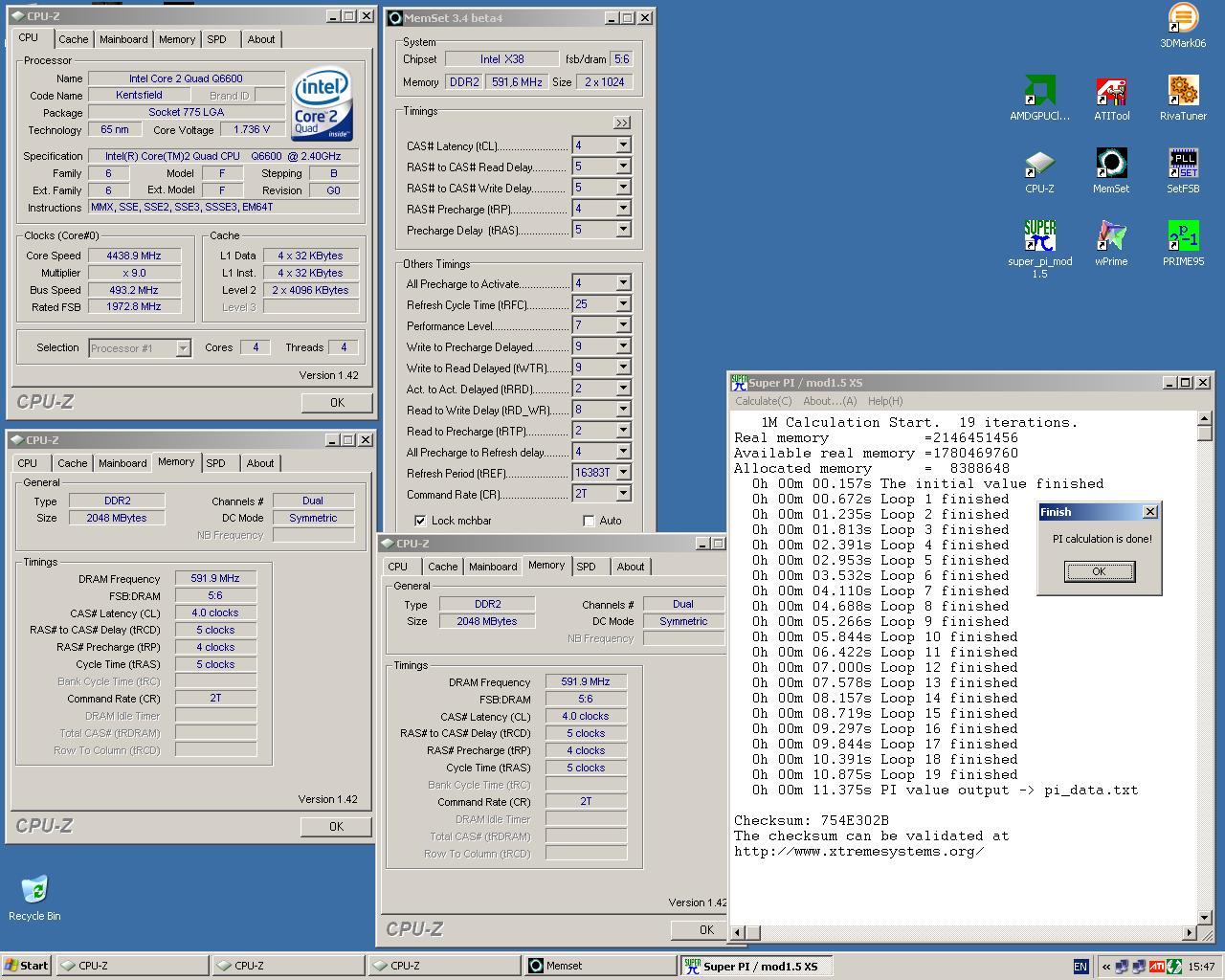The width and height of the screenshot is (1225, 980).
Task: Click the Core Speed 4438.9 MHz field
Action: [x=134, y=256]
